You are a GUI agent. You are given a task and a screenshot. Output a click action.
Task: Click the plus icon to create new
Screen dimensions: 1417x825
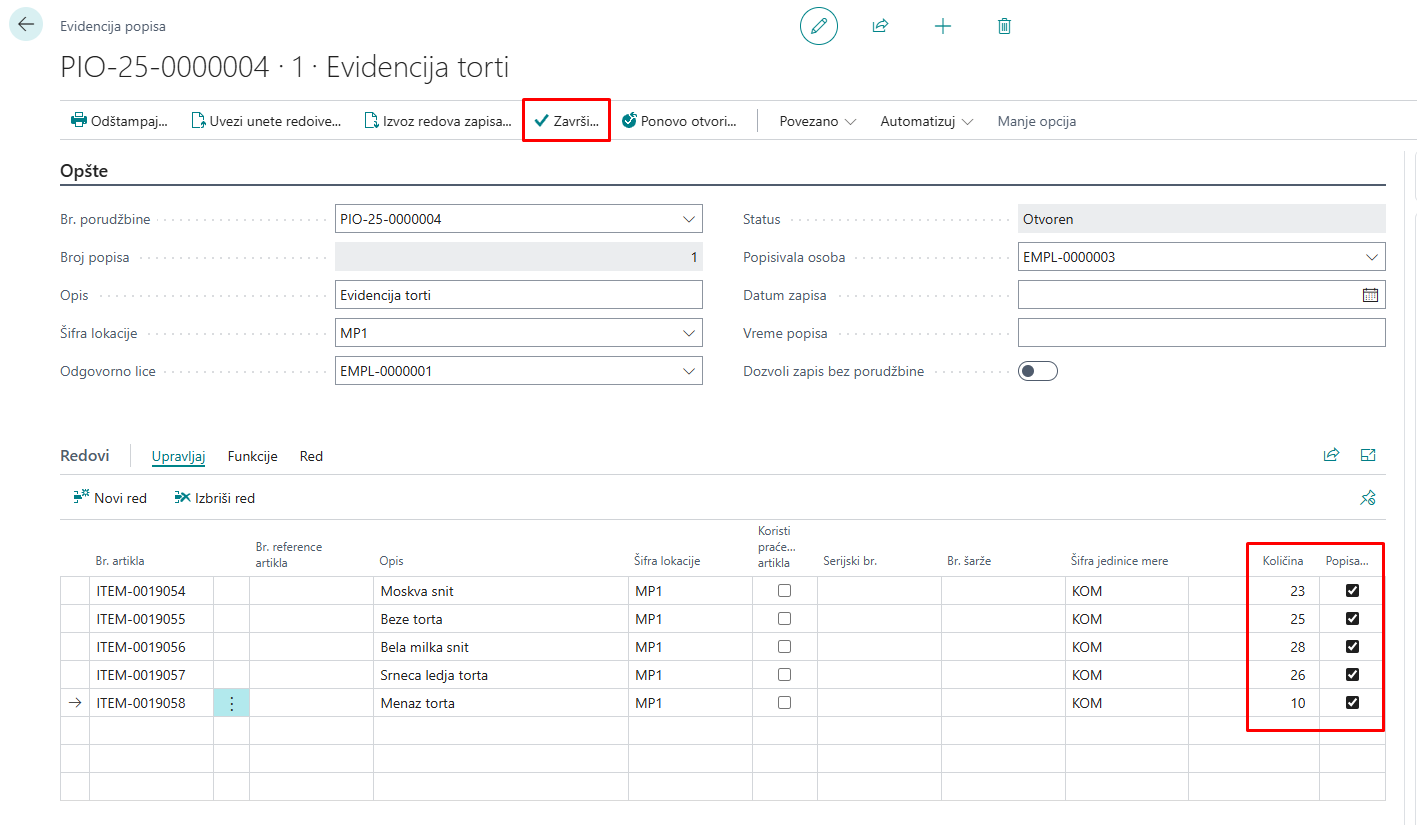point(942,26)
